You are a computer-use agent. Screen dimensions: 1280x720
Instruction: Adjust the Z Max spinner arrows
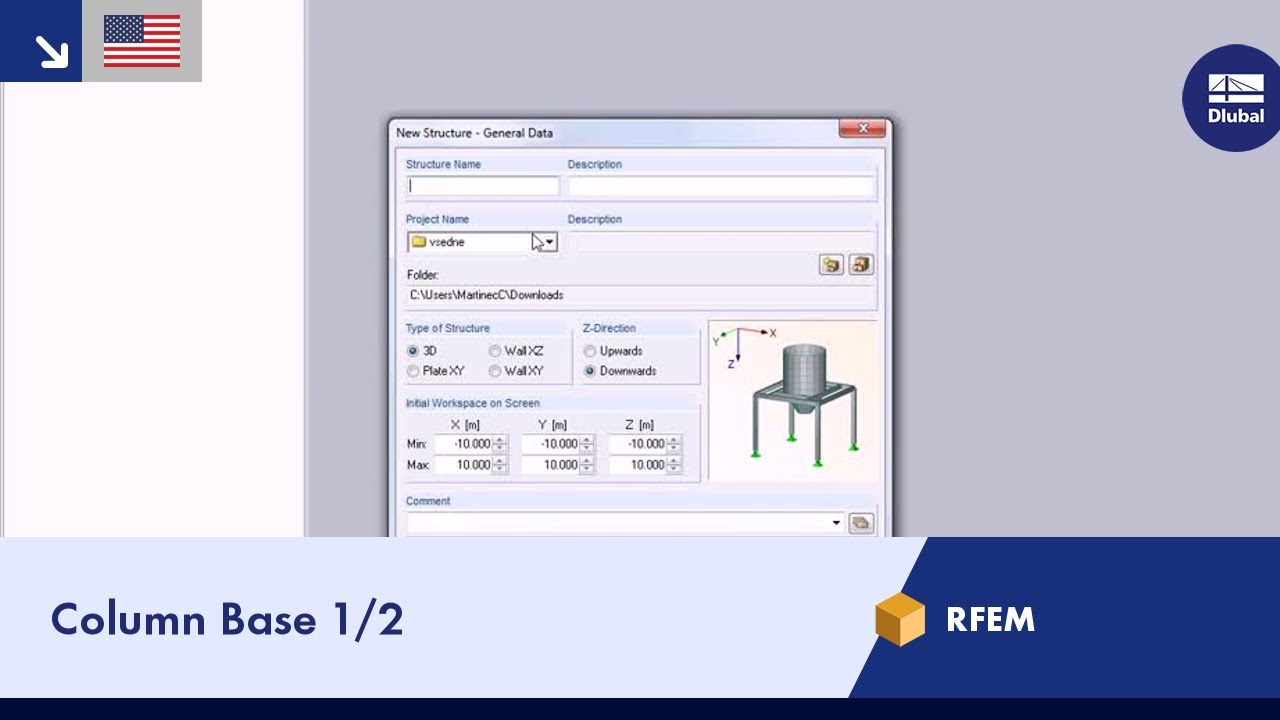(675, 465)
